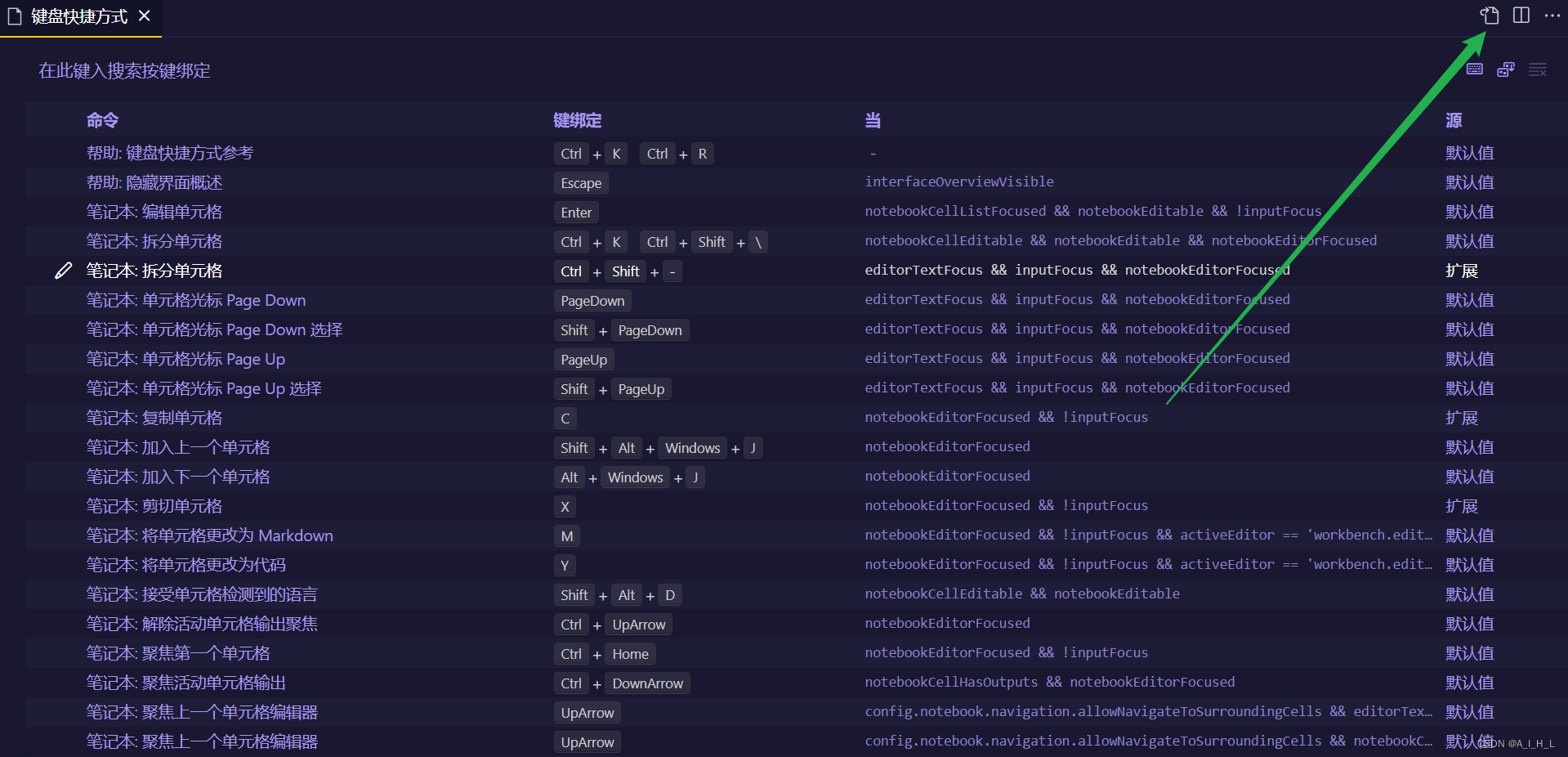Toggle sort by precedence
This screenshot has width=1568, height=757.
1506,69
